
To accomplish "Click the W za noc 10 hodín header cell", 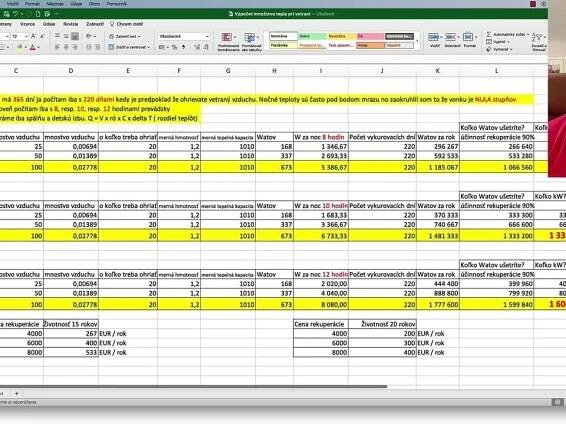I will click(321, 206).
